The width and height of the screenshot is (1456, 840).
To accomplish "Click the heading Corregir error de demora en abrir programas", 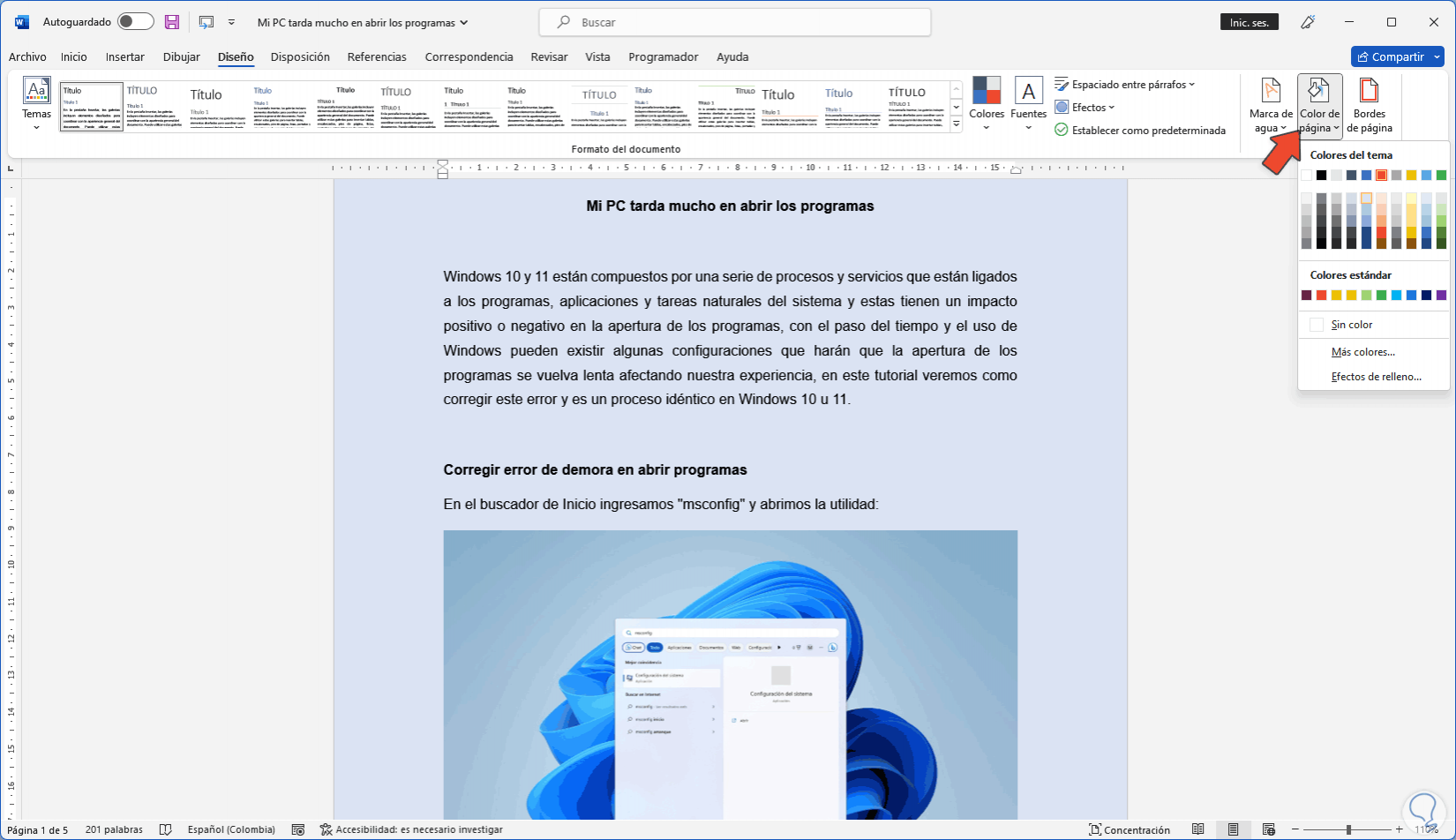I will click(595, 470).
